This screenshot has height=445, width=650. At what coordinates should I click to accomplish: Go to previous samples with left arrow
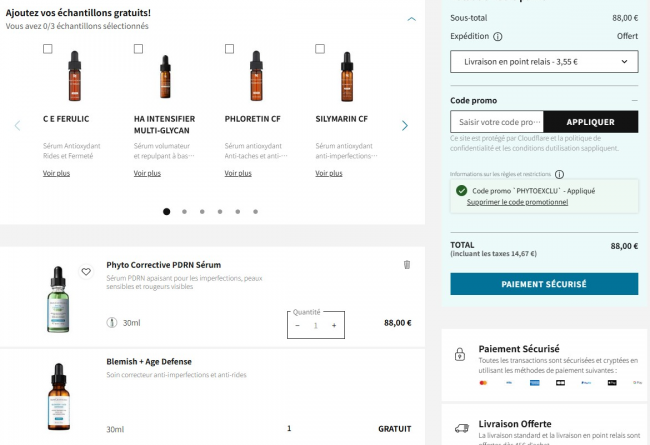click(17, 126)
